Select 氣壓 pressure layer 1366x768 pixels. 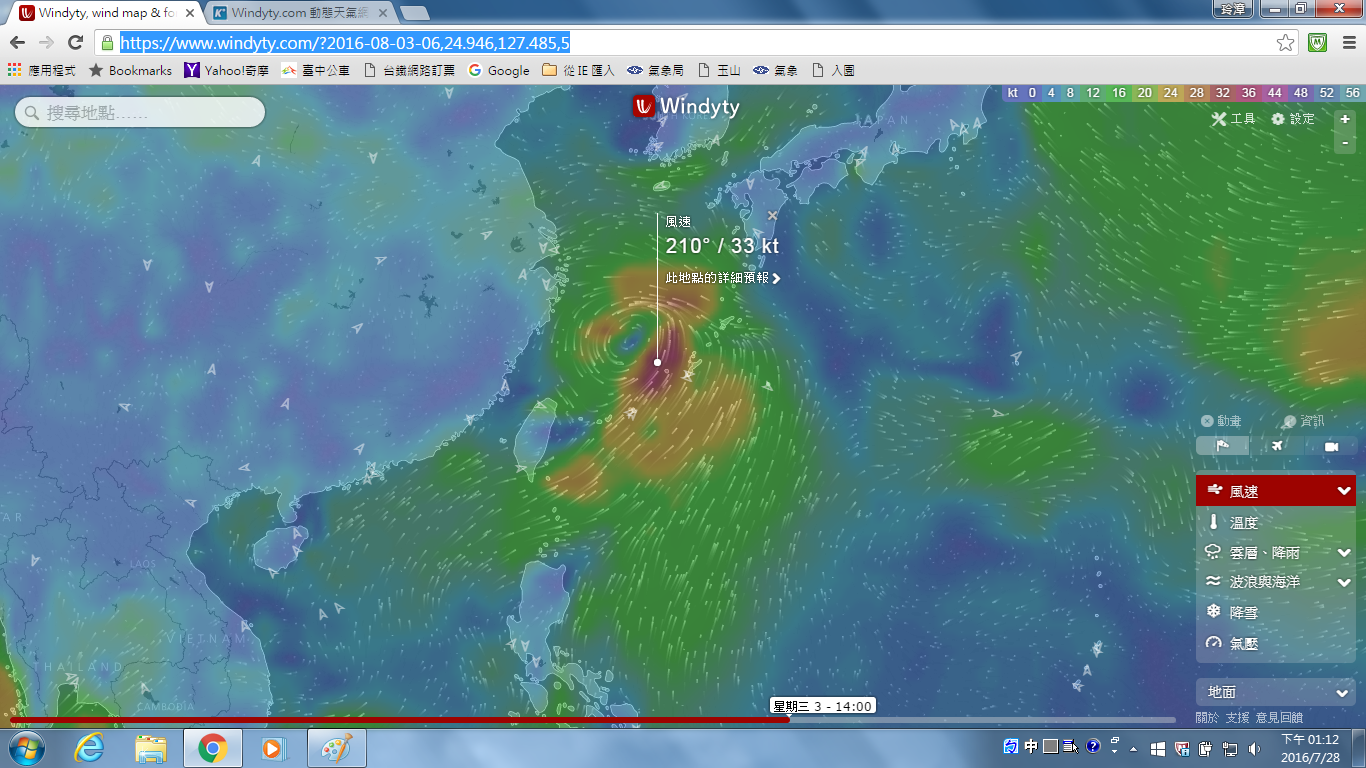click(1244, 643)
